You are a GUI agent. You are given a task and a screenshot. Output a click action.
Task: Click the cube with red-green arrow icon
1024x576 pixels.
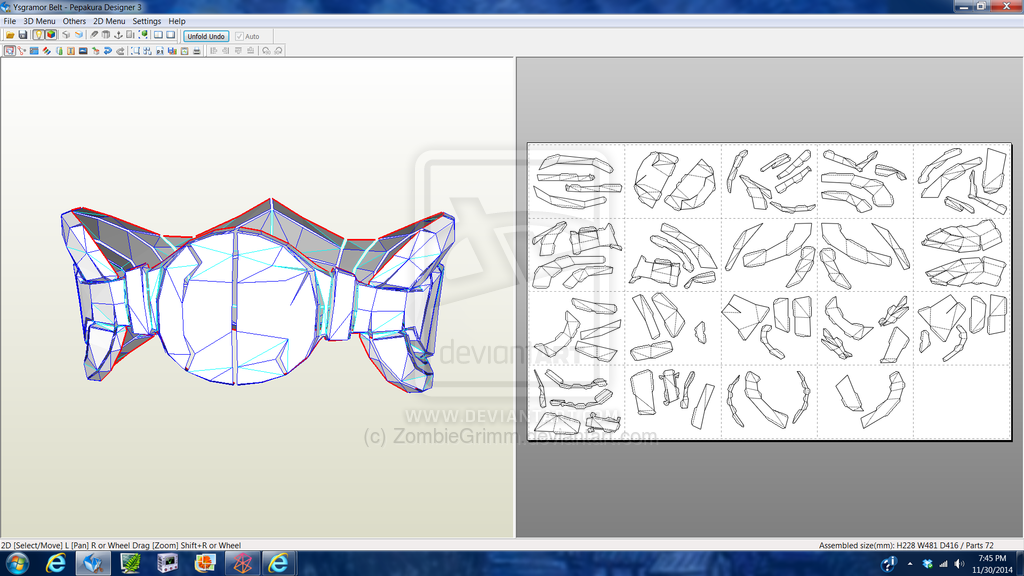[x=95, y=50]
